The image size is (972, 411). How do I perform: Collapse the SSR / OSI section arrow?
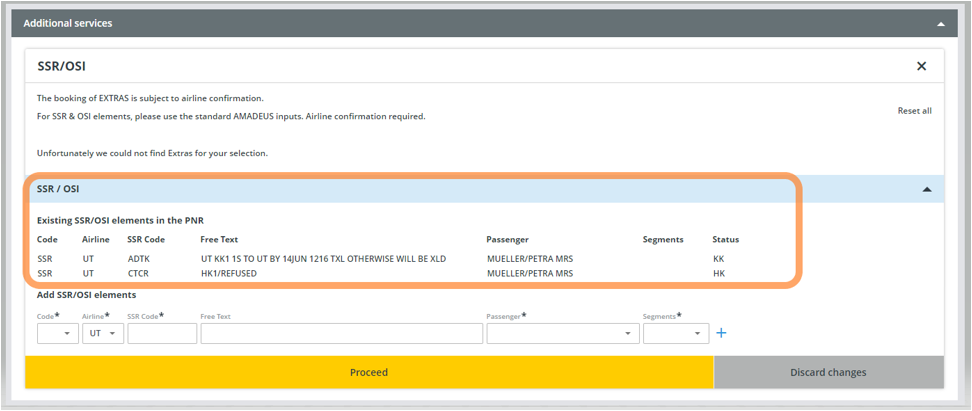click(x=927, y=189)
